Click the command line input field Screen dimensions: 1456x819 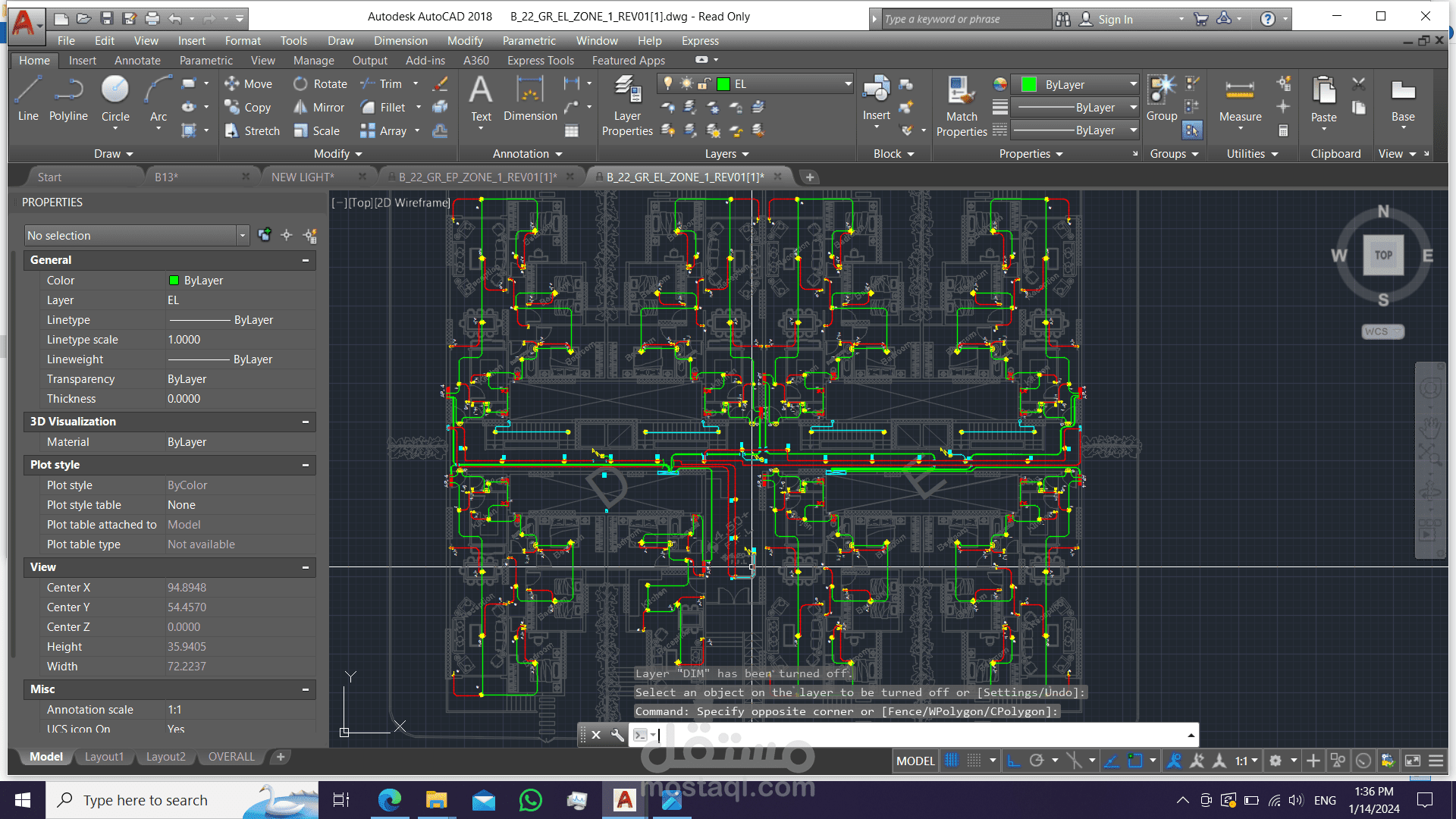click(x=910, y=735)
